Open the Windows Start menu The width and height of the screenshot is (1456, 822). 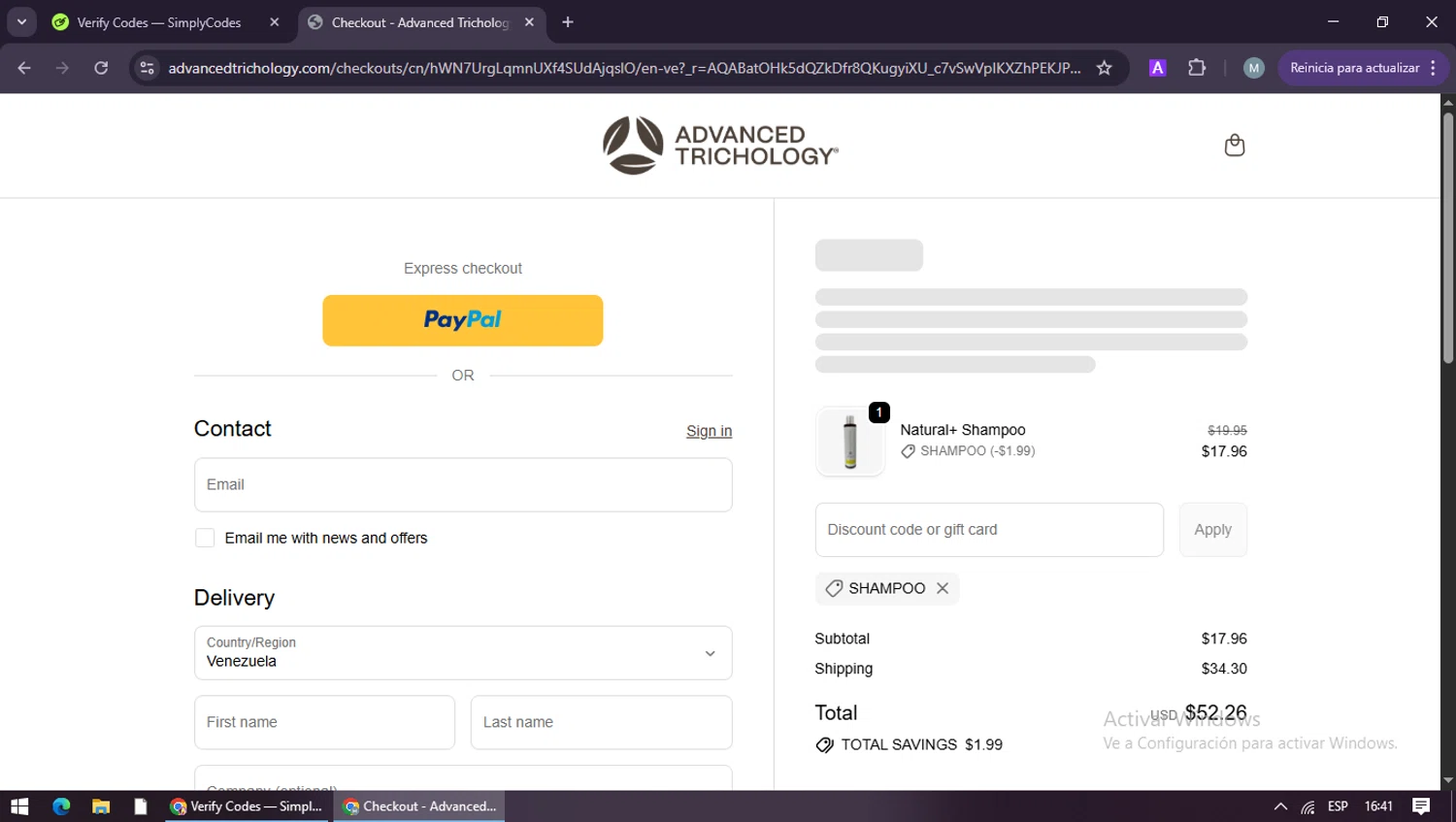point(19,806)
